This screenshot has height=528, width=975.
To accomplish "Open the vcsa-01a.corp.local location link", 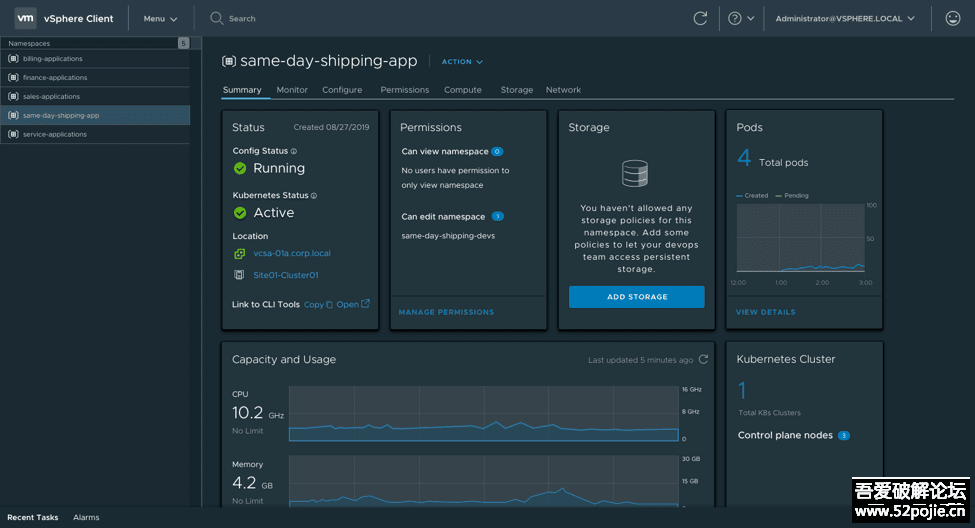I will (x=292, y=254).
